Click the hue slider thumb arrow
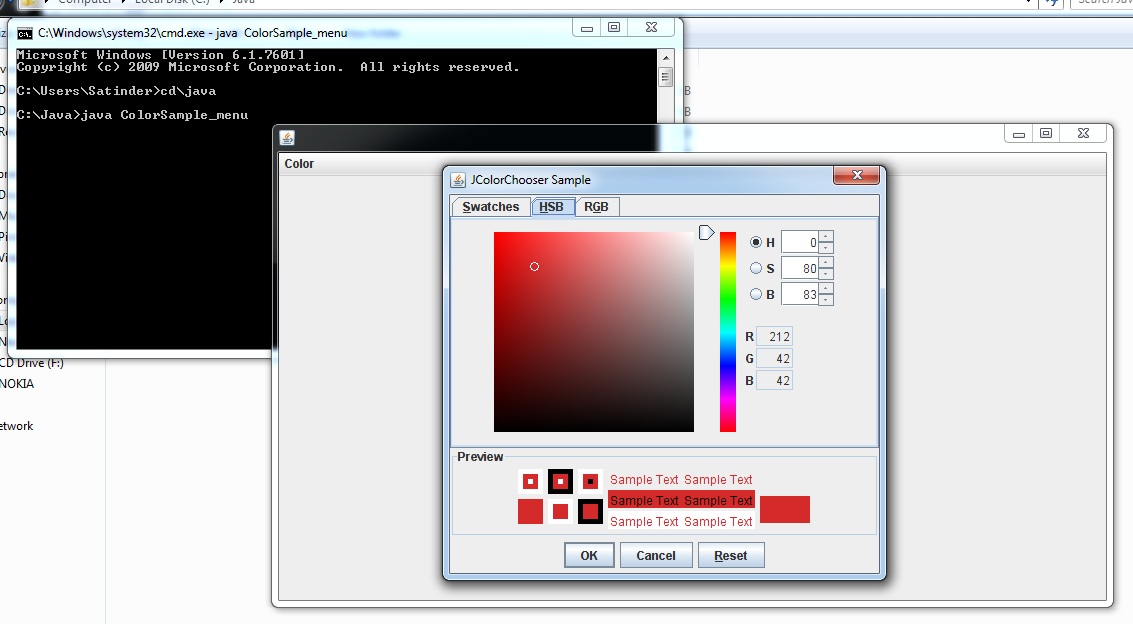The width and height of the screenshot is (1133, 624). [707, 233]
